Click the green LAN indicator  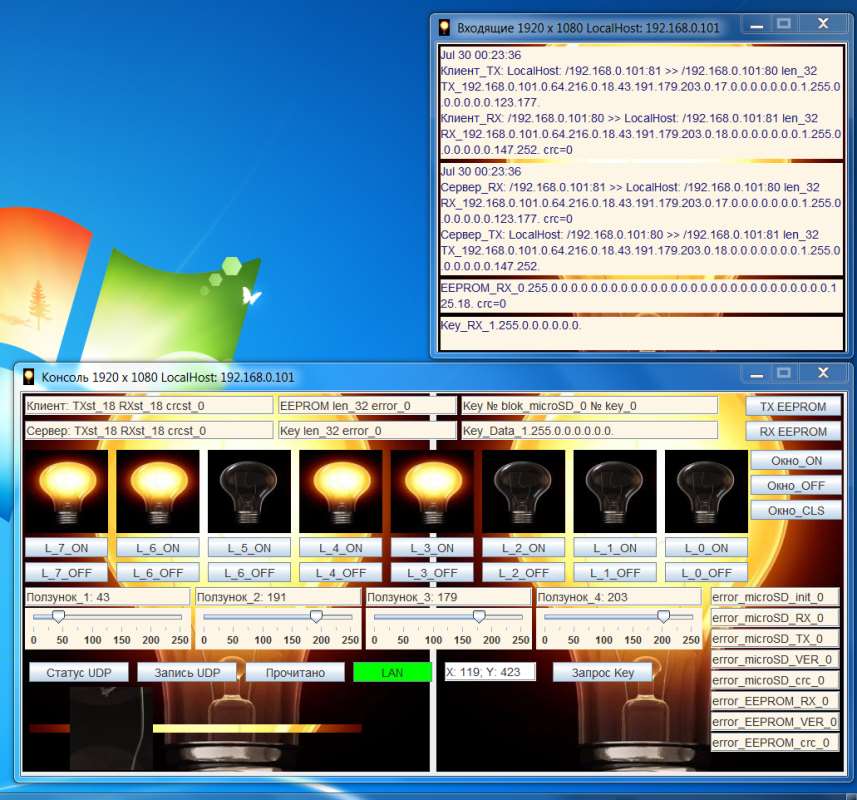tap(392, 672)
